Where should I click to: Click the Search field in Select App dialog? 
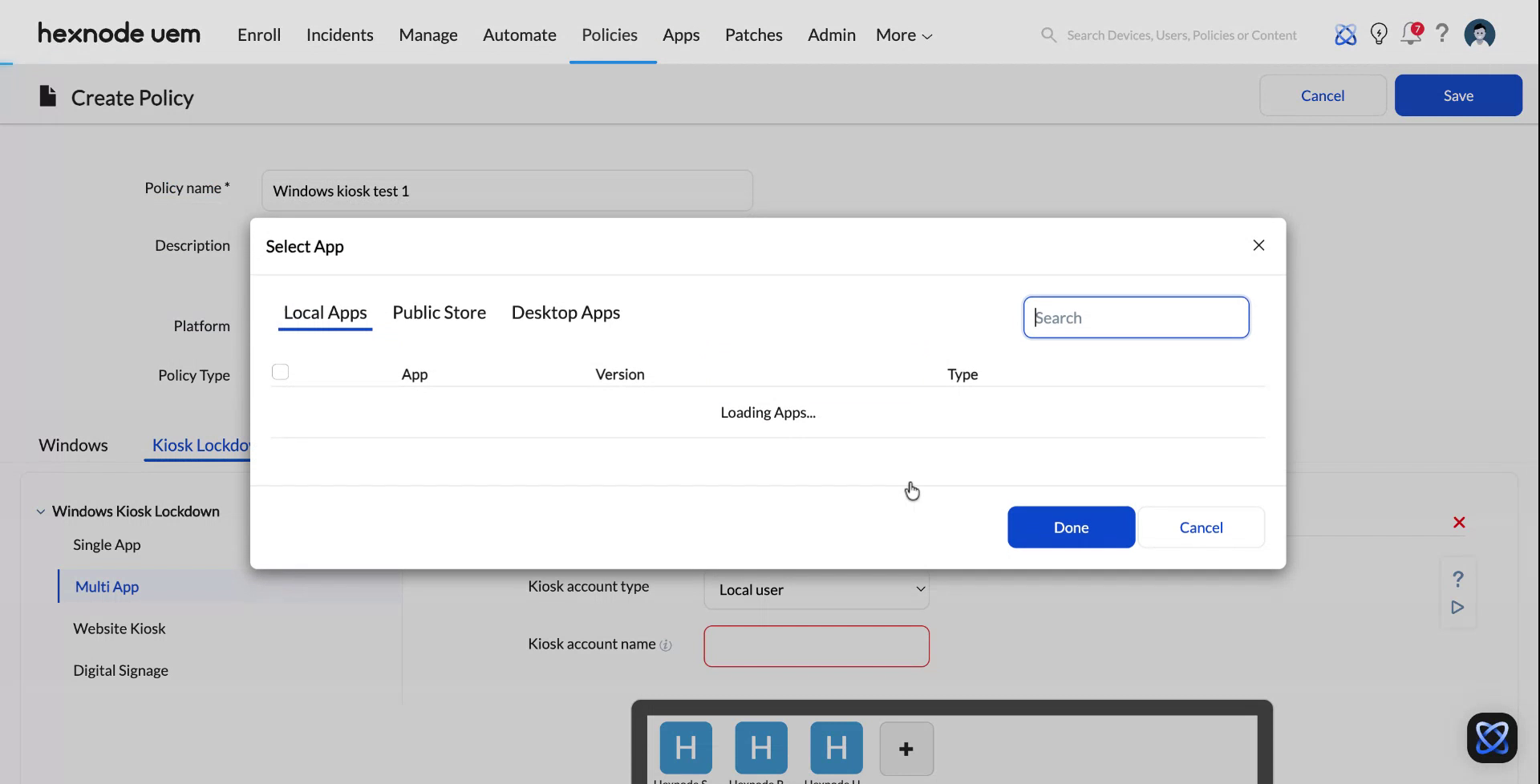1136,317
